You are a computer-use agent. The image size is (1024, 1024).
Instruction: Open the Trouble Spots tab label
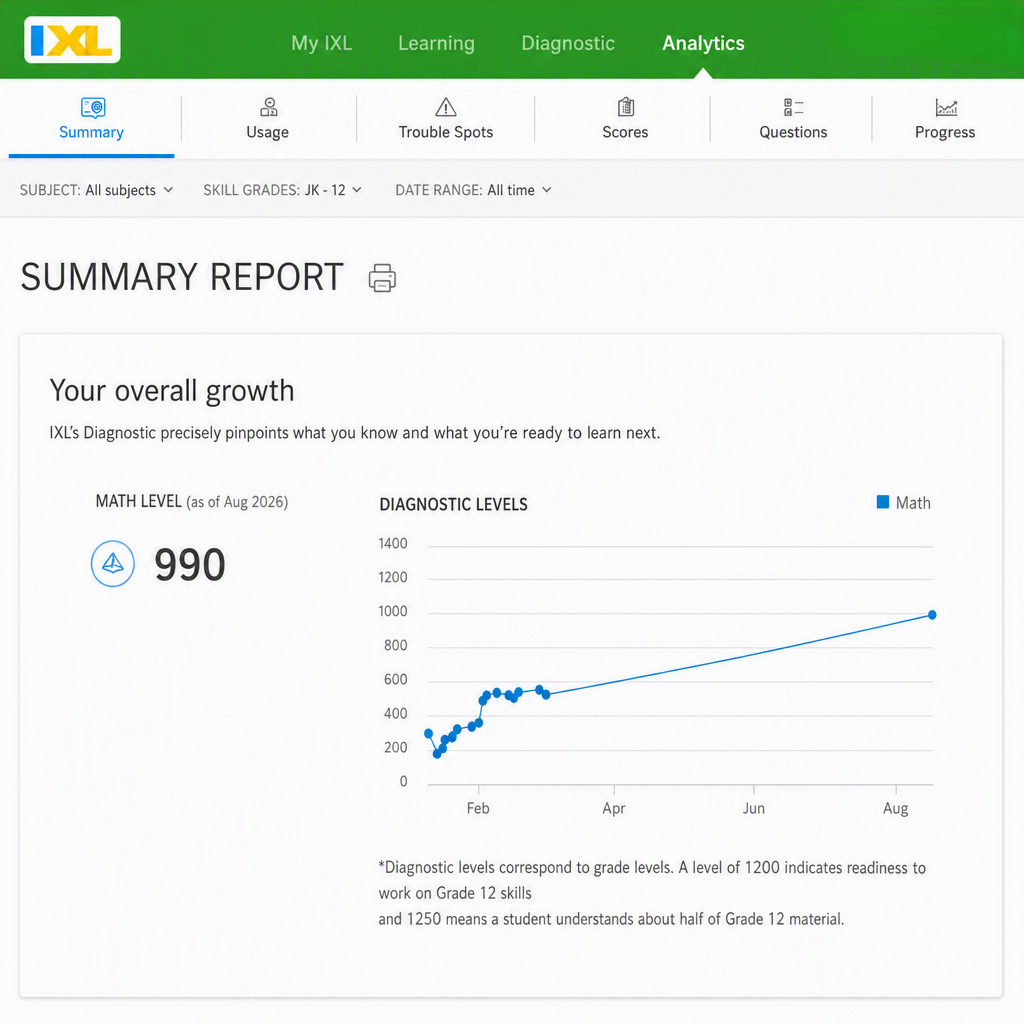[445, 132]
